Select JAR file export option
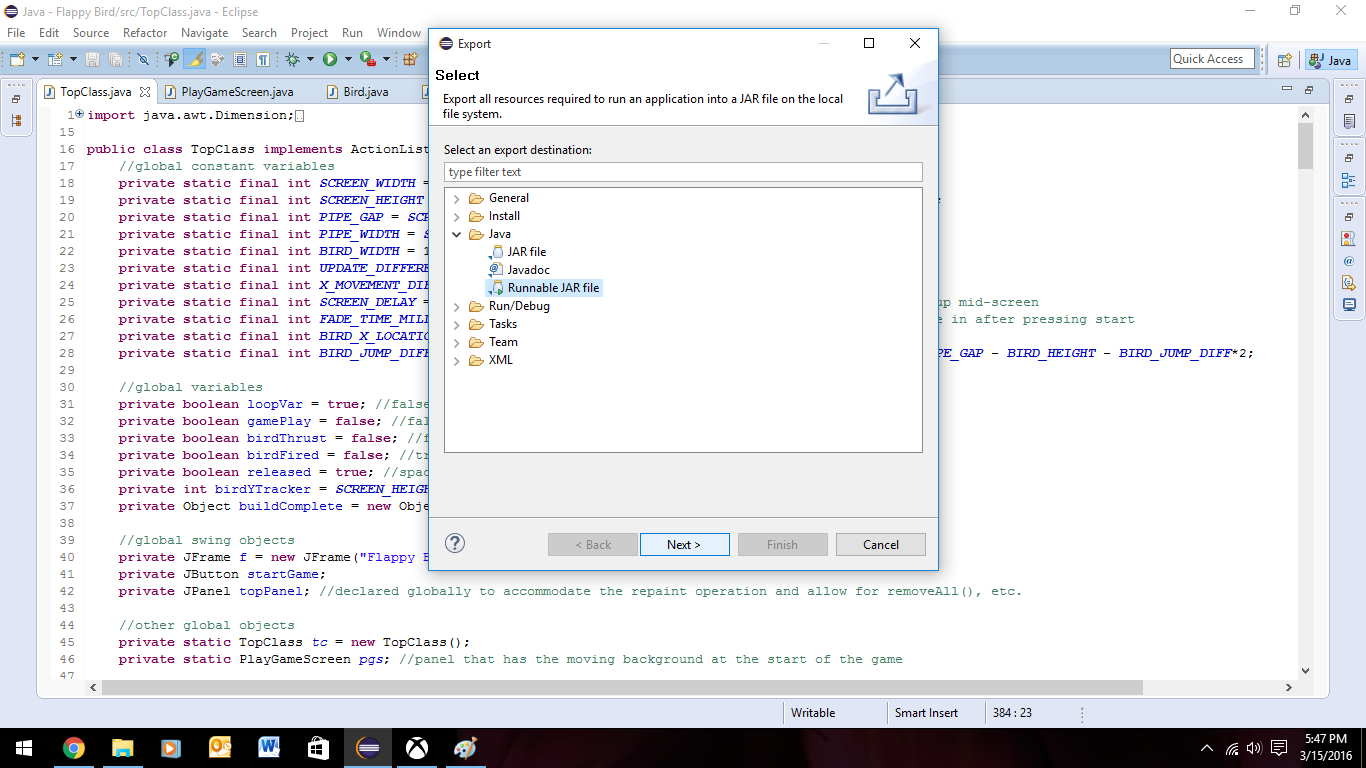 point(517,252)
